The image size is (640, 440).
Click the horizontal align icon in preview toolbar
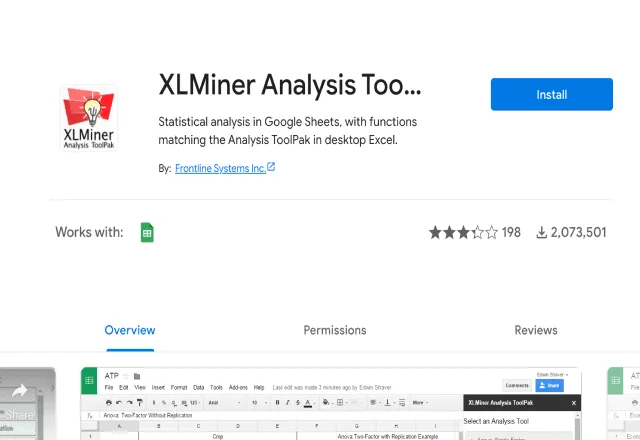pos(373,402)
